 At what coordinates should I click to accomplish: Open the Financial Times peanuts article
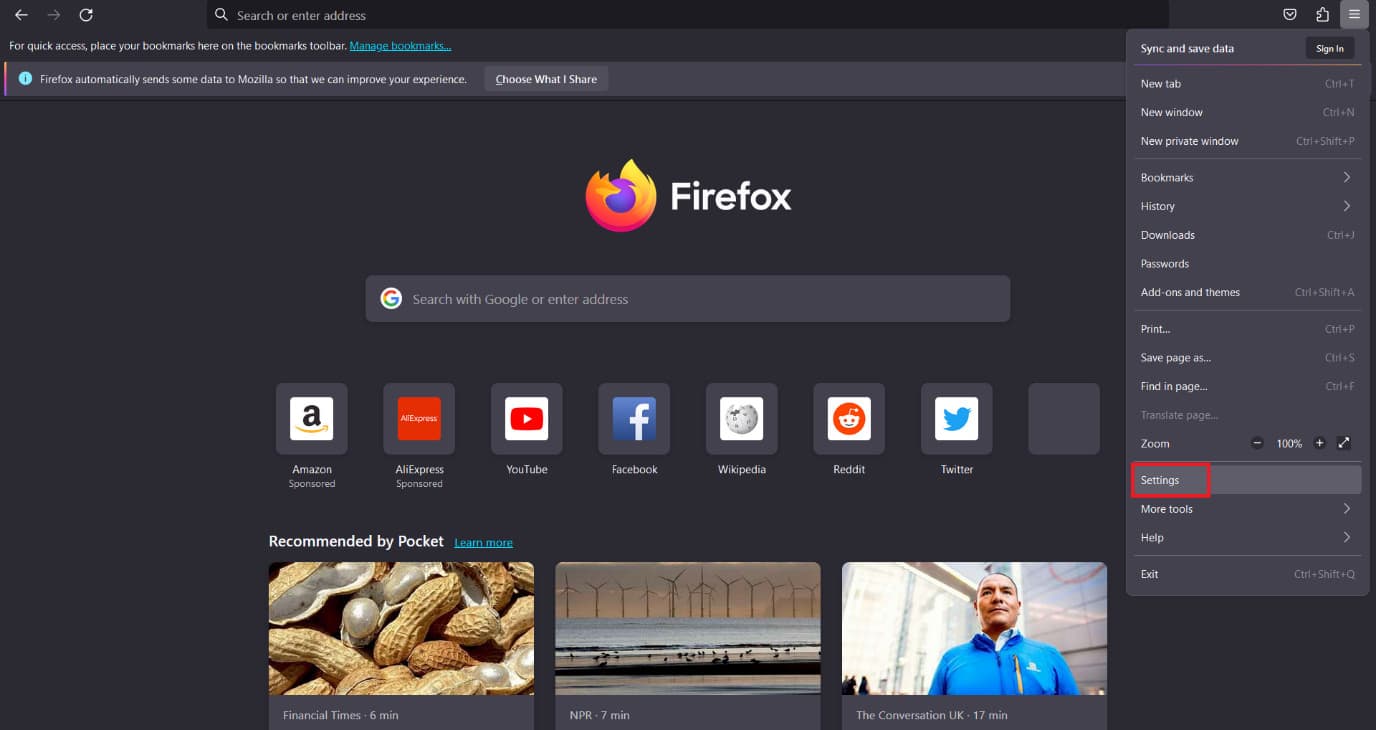(401, 628)
